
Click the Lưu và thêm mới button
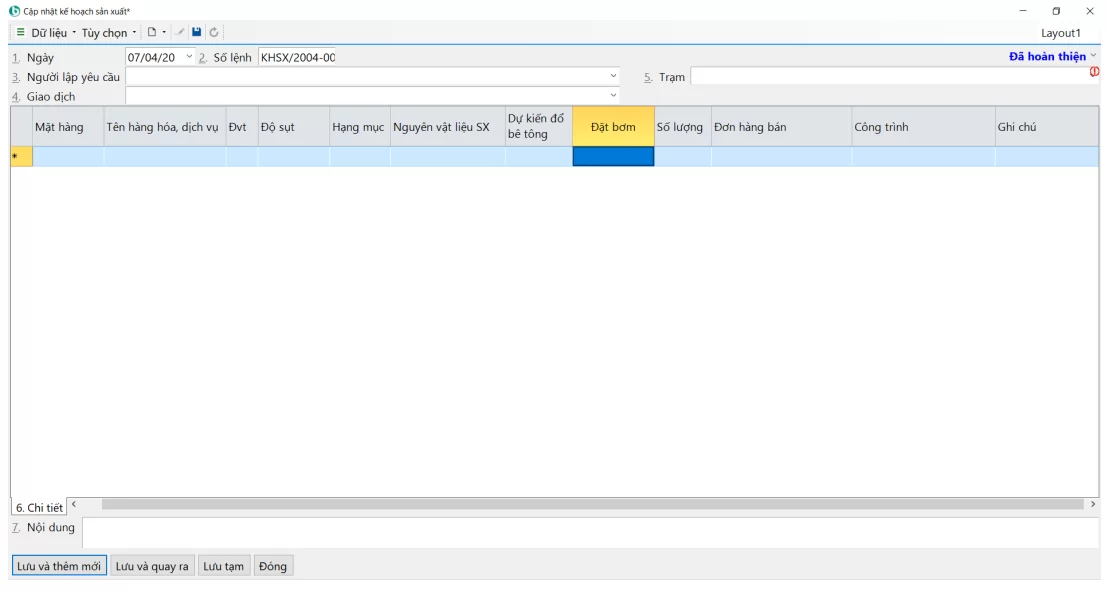coord(59,566)
